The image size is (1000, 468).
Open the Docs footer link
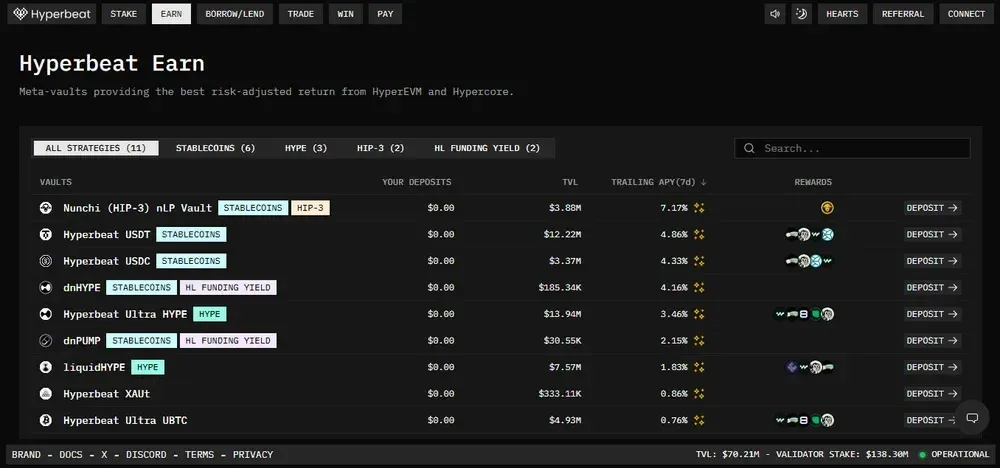tap(70, 455)
